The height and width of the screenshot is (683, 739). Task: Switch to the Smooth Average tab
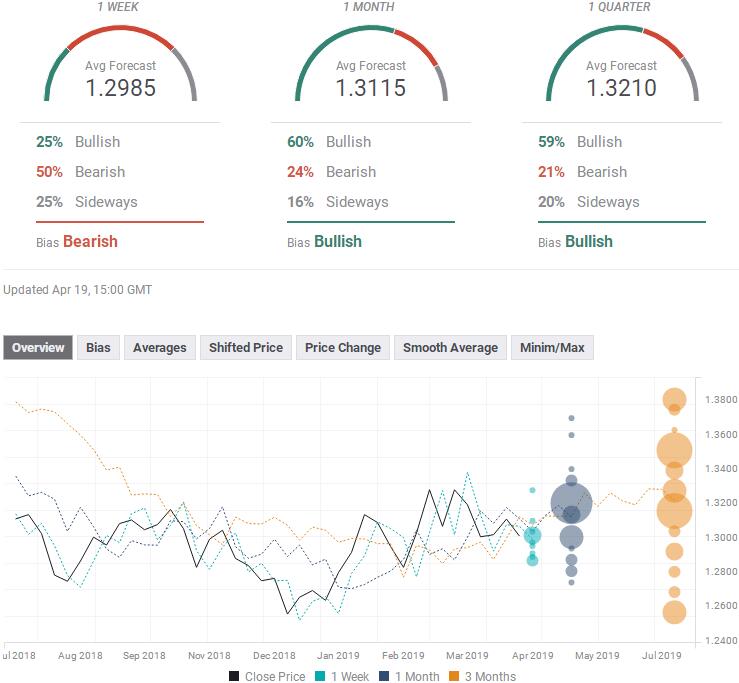pyautogui.click(x=450, y=348)
